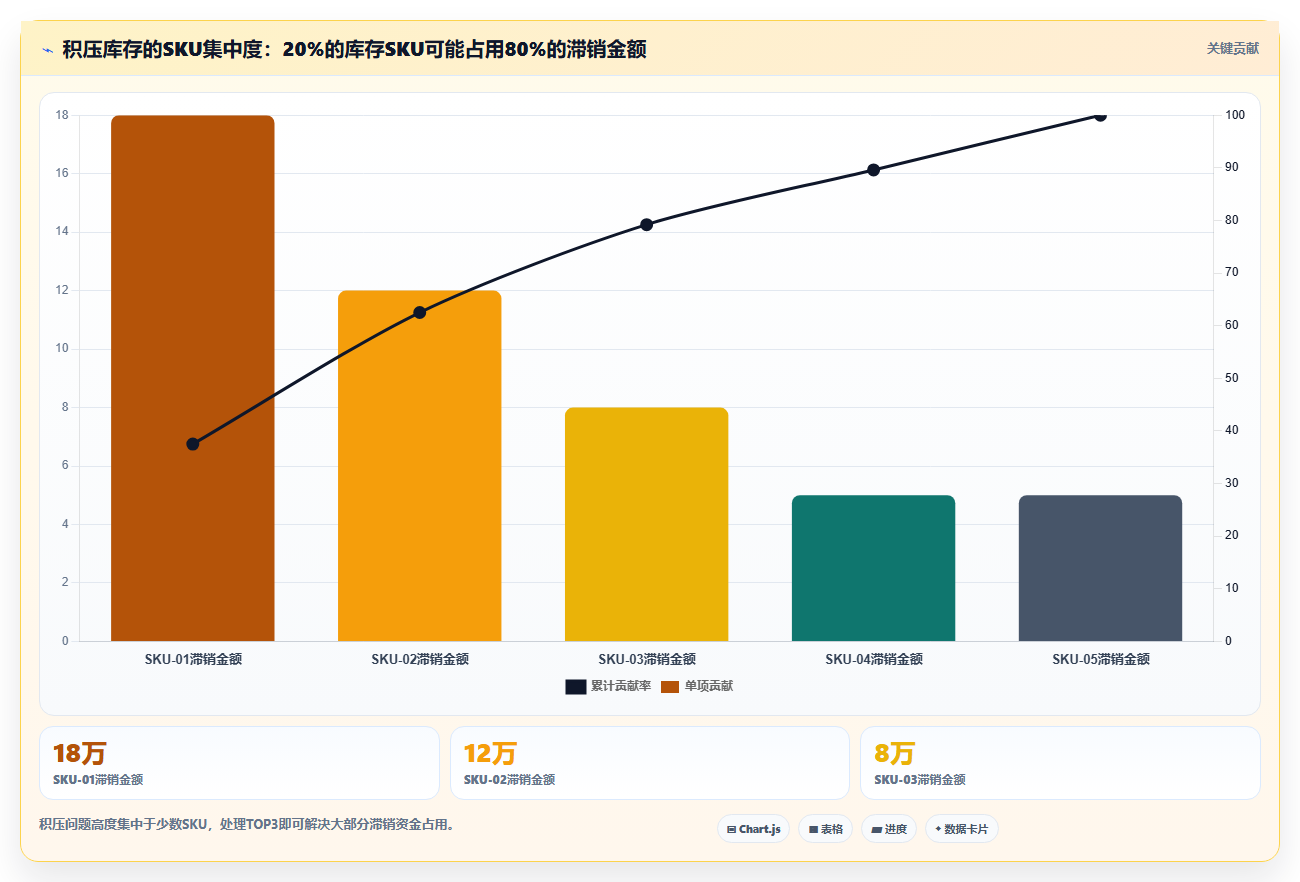Click the line point above SKU-02
This screenshot has width=1300, height=882.
[420, 313]
